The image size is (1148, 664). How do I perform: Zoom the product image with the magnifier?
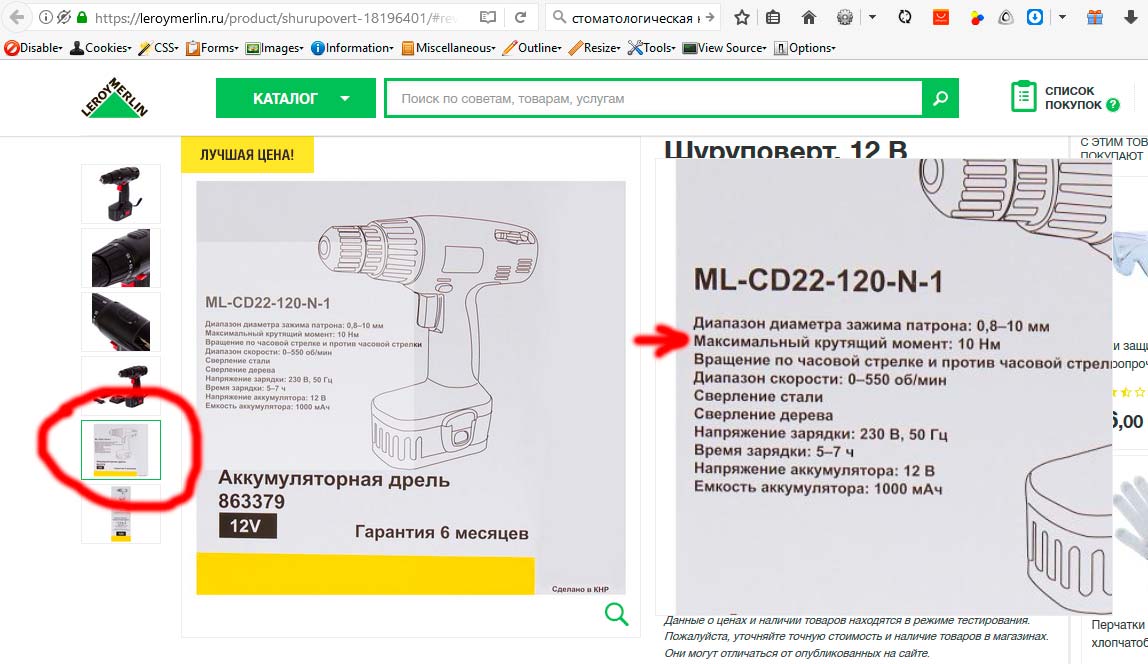tap(616, 613)
